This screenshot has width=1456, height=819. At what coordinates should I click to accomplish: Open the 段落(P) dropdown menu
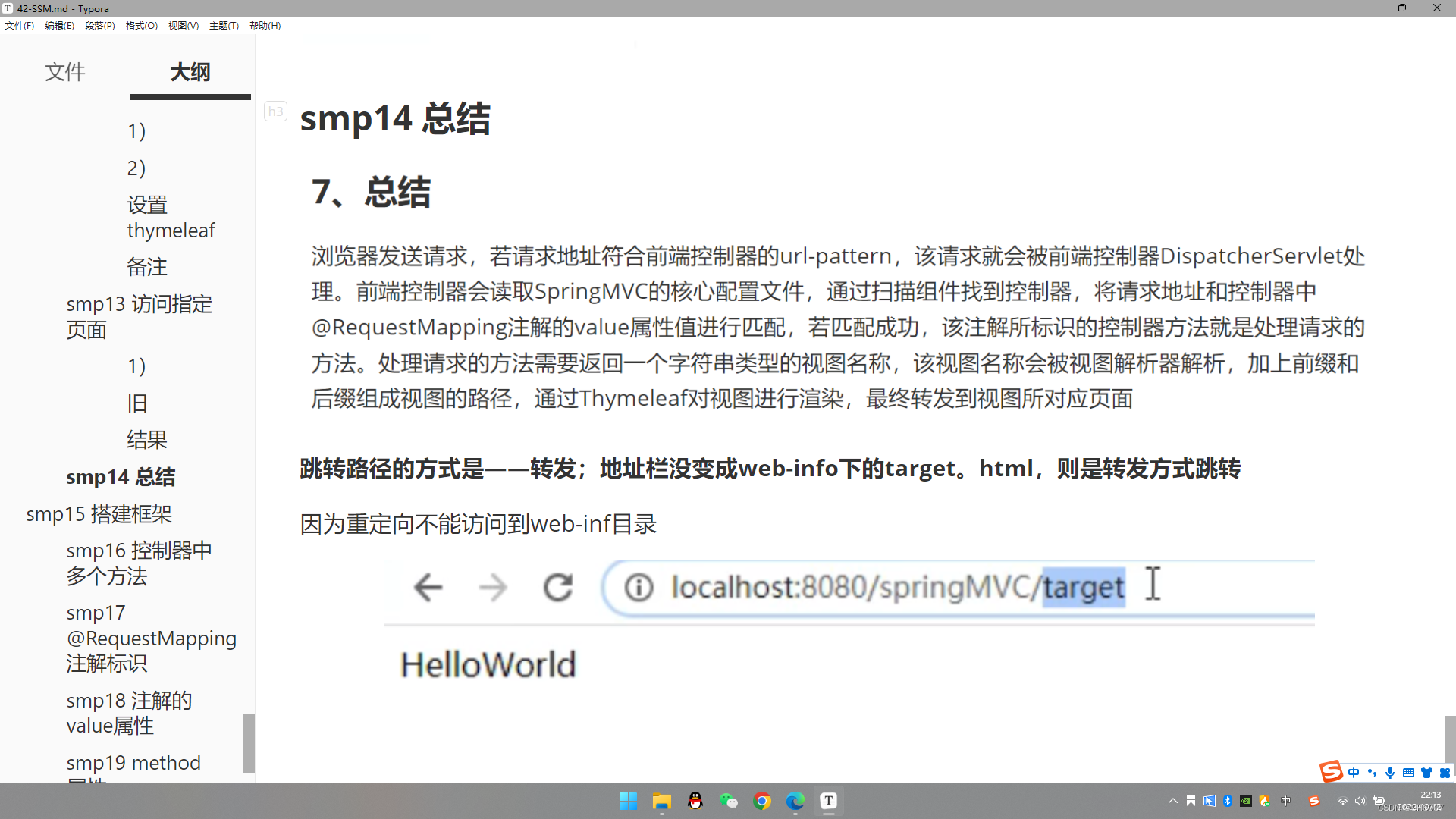(99, 25)
